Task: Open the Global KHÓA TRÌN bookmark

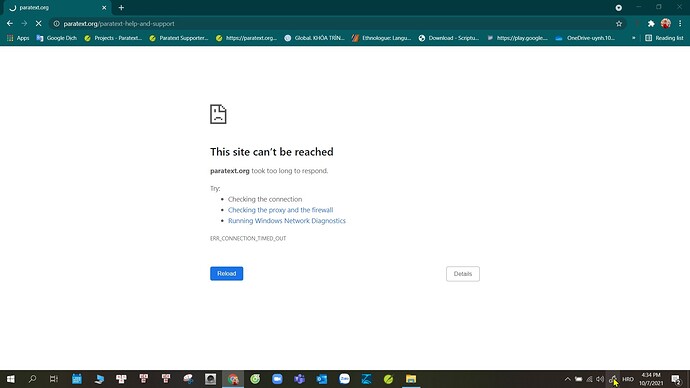Action: [314, 38]
